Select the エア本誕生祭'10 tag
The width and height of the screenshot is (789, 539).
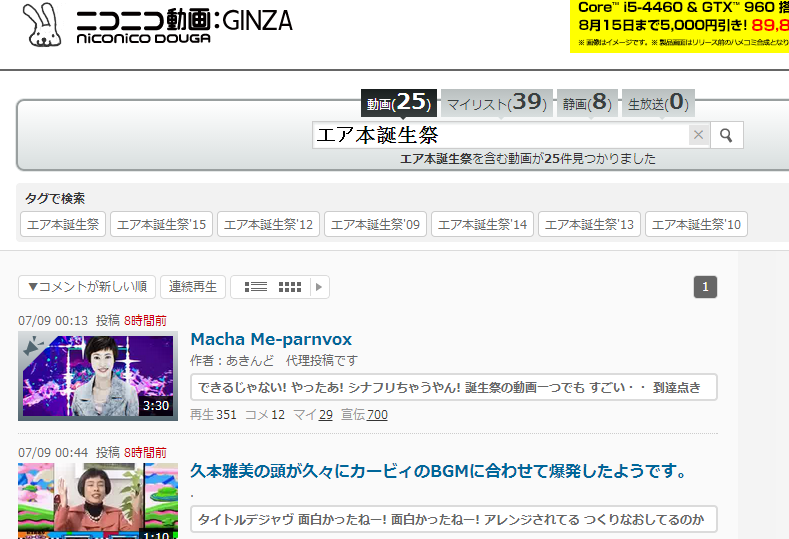pyautogui.click(x=696, y=224)
